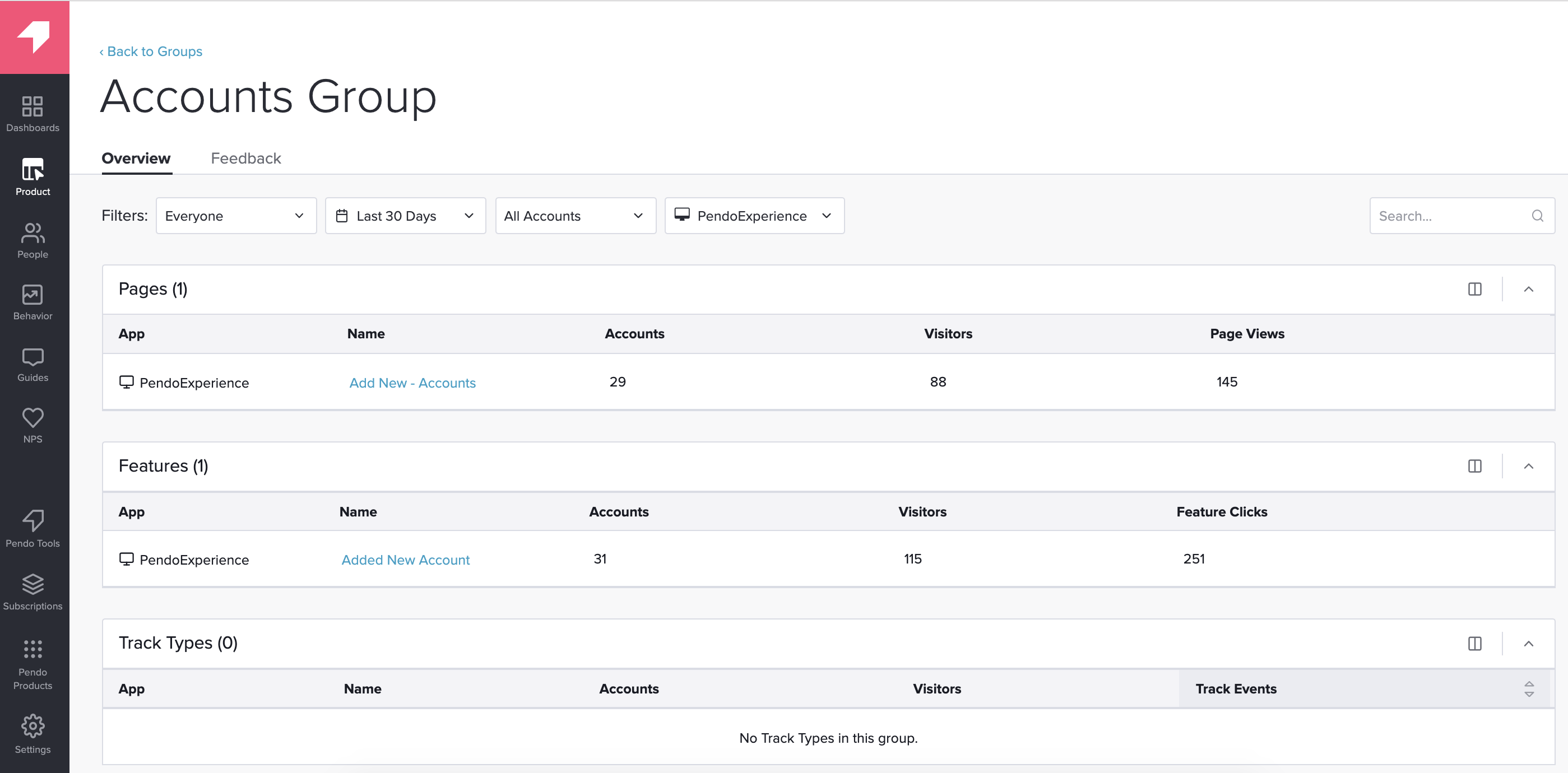This screenshot has width=1568, height=773.
Task: Select the Pages accounts value 29
Action: [617, 382]
